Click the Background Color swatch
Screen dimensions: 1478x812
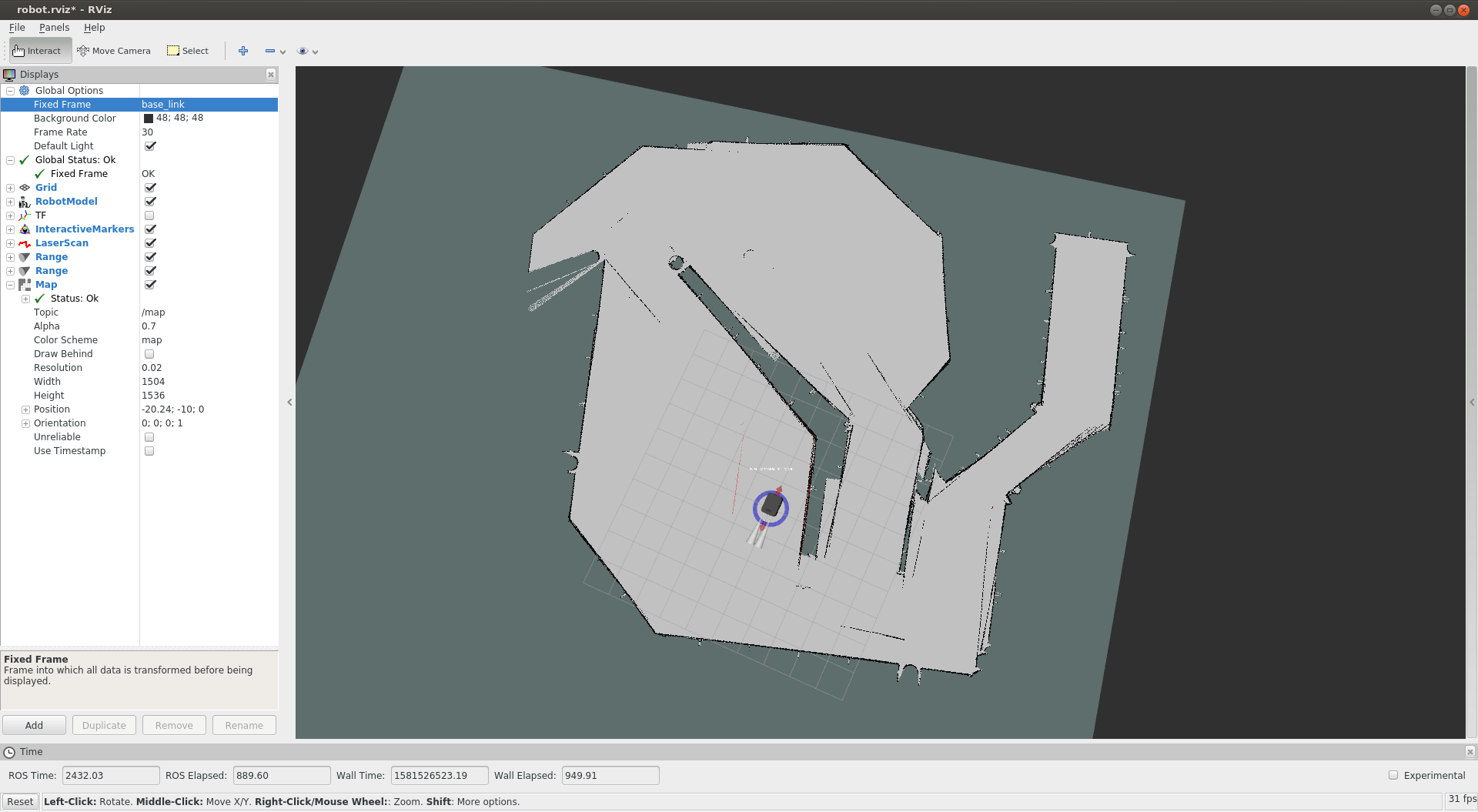pos(149,119)
